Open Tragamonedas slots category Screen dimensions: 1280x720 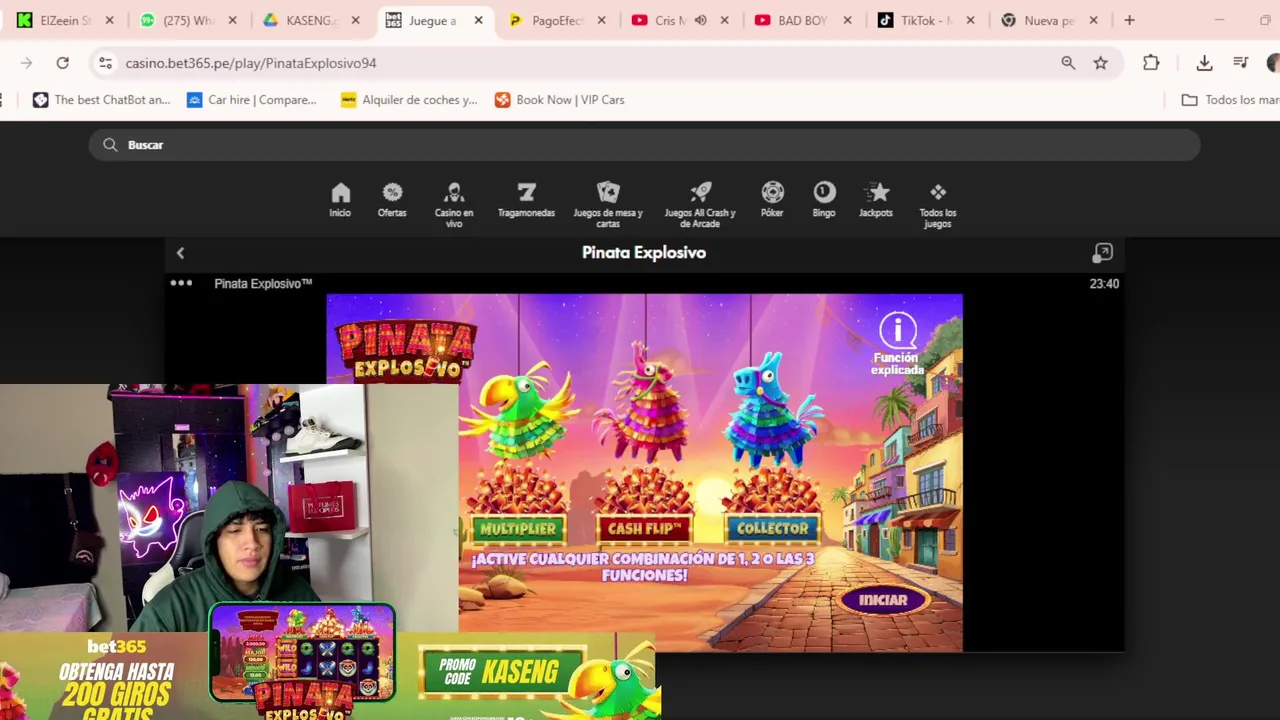click(x=526, y=200)
